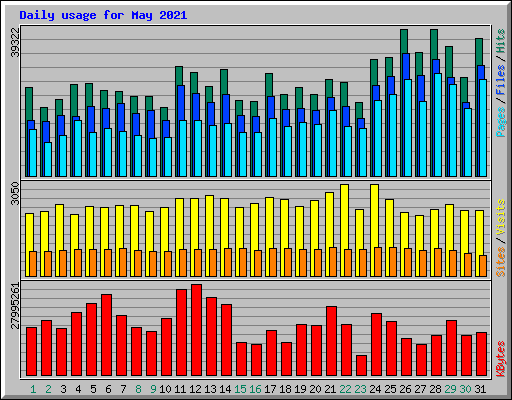Click day 11 on the x-axis
The height and width of the screenshot is (400, 512).
[x=180, y=389]
